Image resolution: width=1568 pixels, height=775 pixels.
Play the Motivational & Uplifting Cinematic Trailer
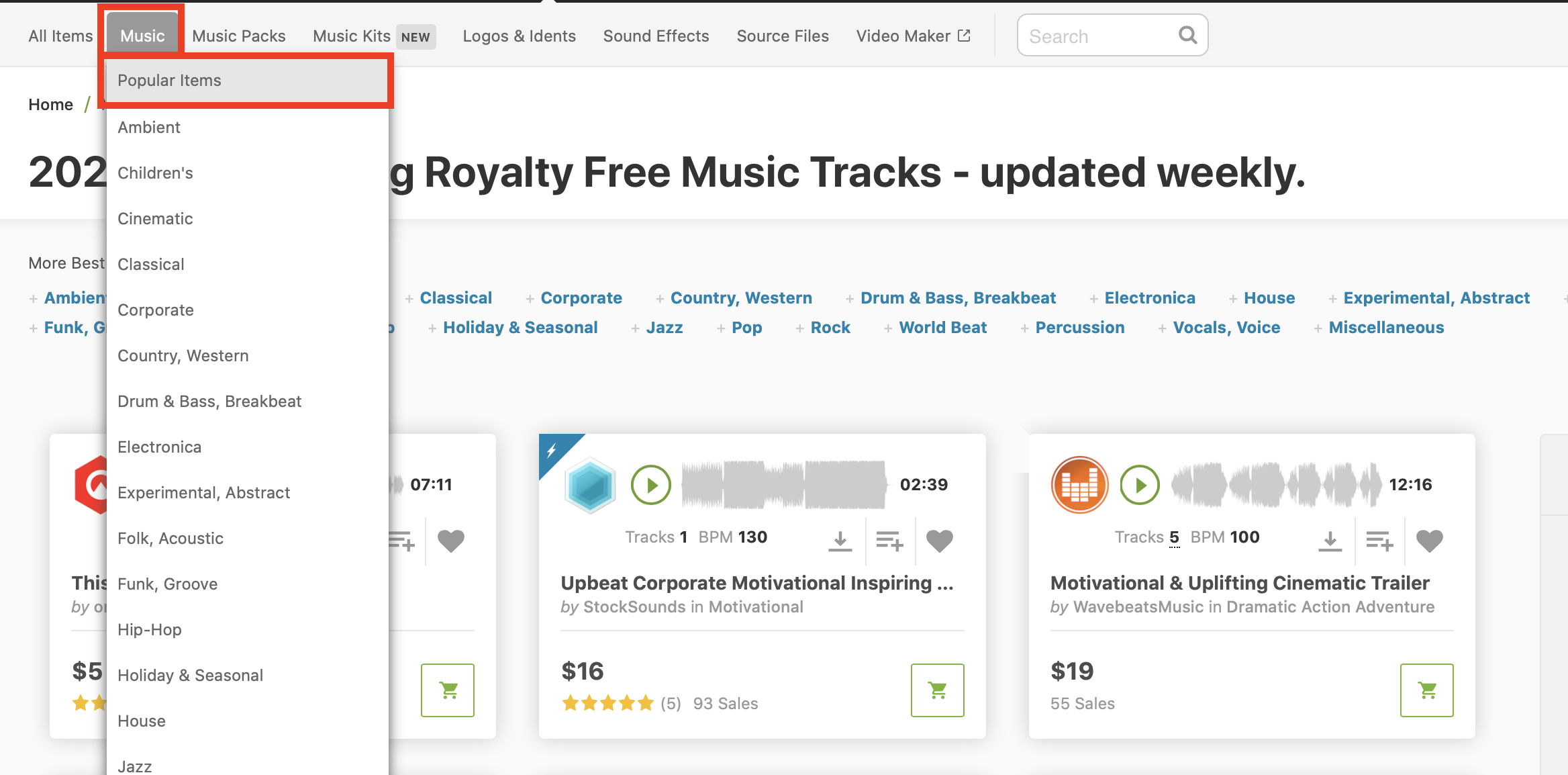(x=1140, y=484)
